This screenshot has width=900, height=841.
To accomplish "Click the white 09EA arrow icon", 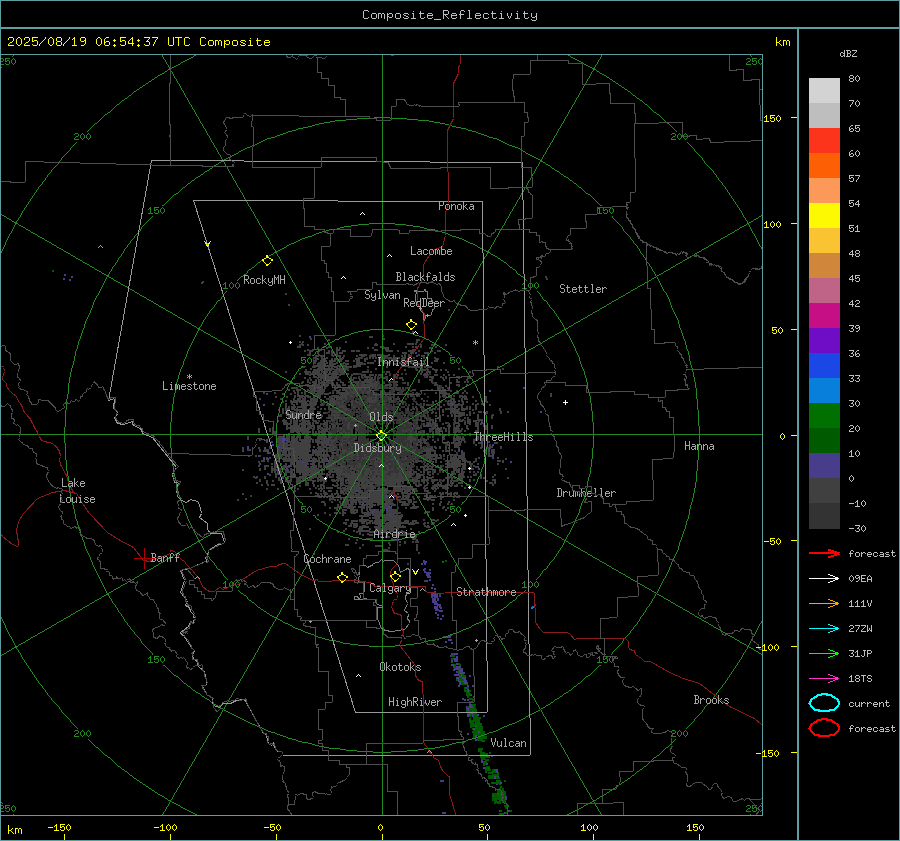I will pos(824,579).
